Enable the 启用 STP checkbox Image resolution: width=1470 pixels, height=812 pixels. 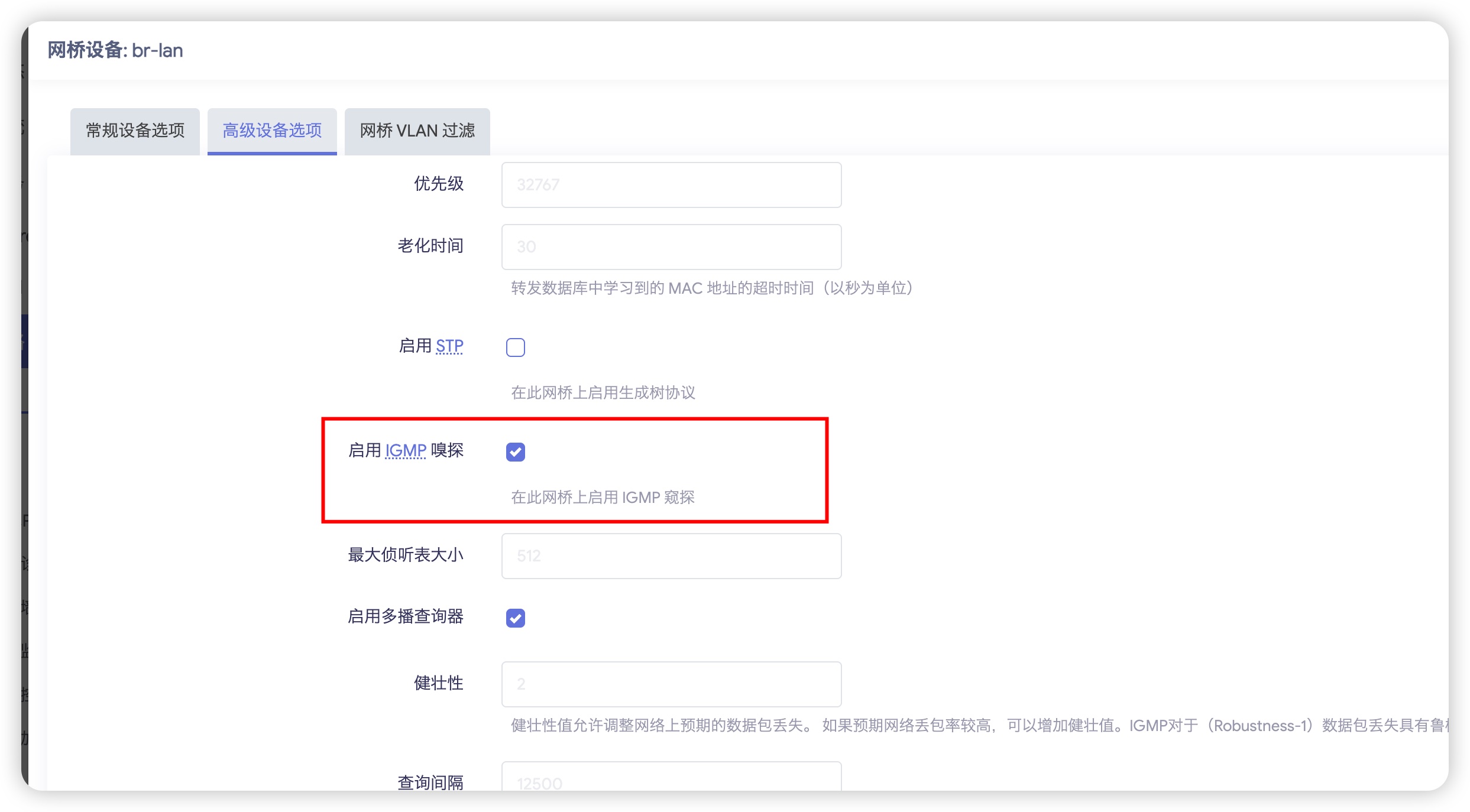point(515,347)
